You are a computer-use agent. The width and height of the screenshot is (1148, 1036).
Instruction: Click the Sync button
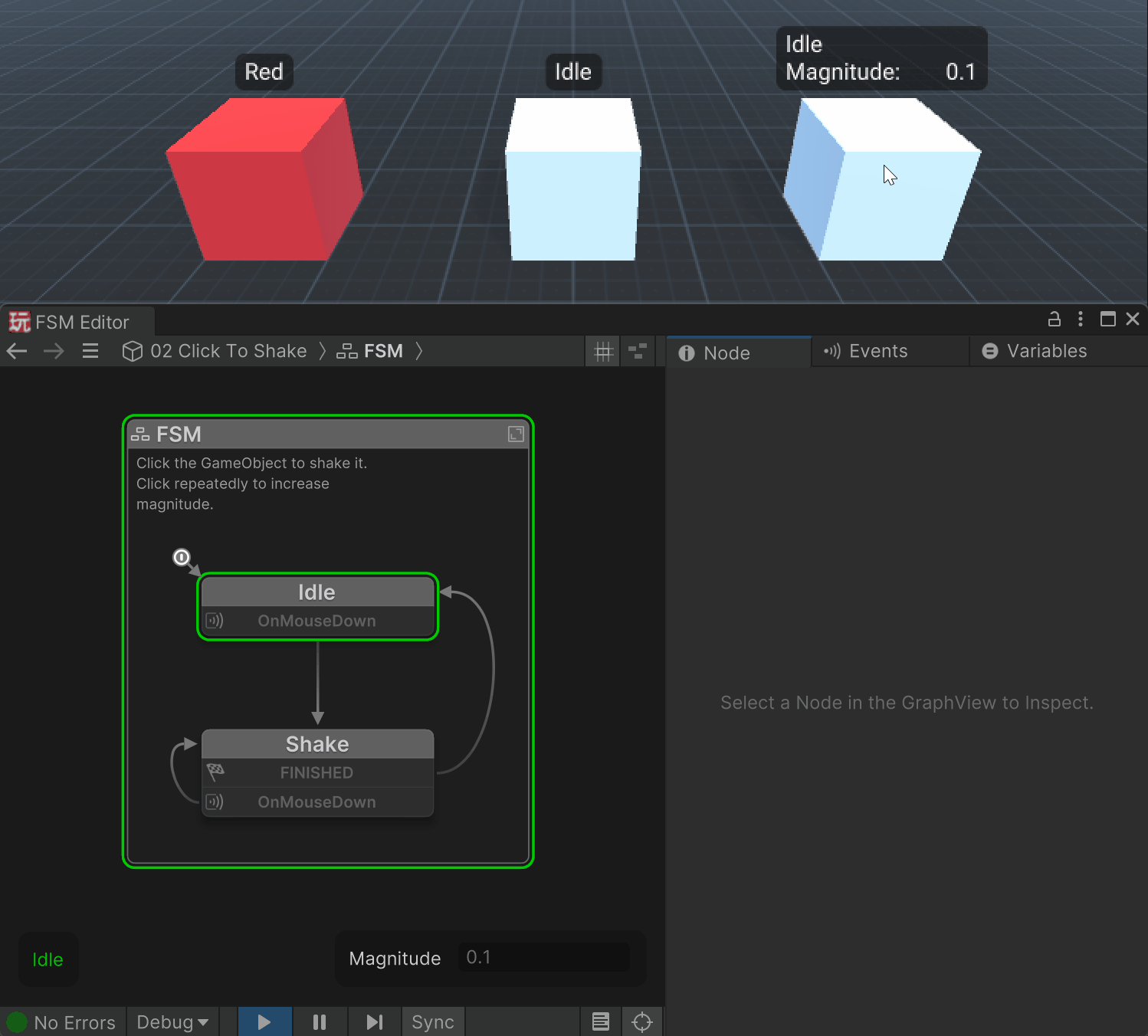pos(433,1022)
